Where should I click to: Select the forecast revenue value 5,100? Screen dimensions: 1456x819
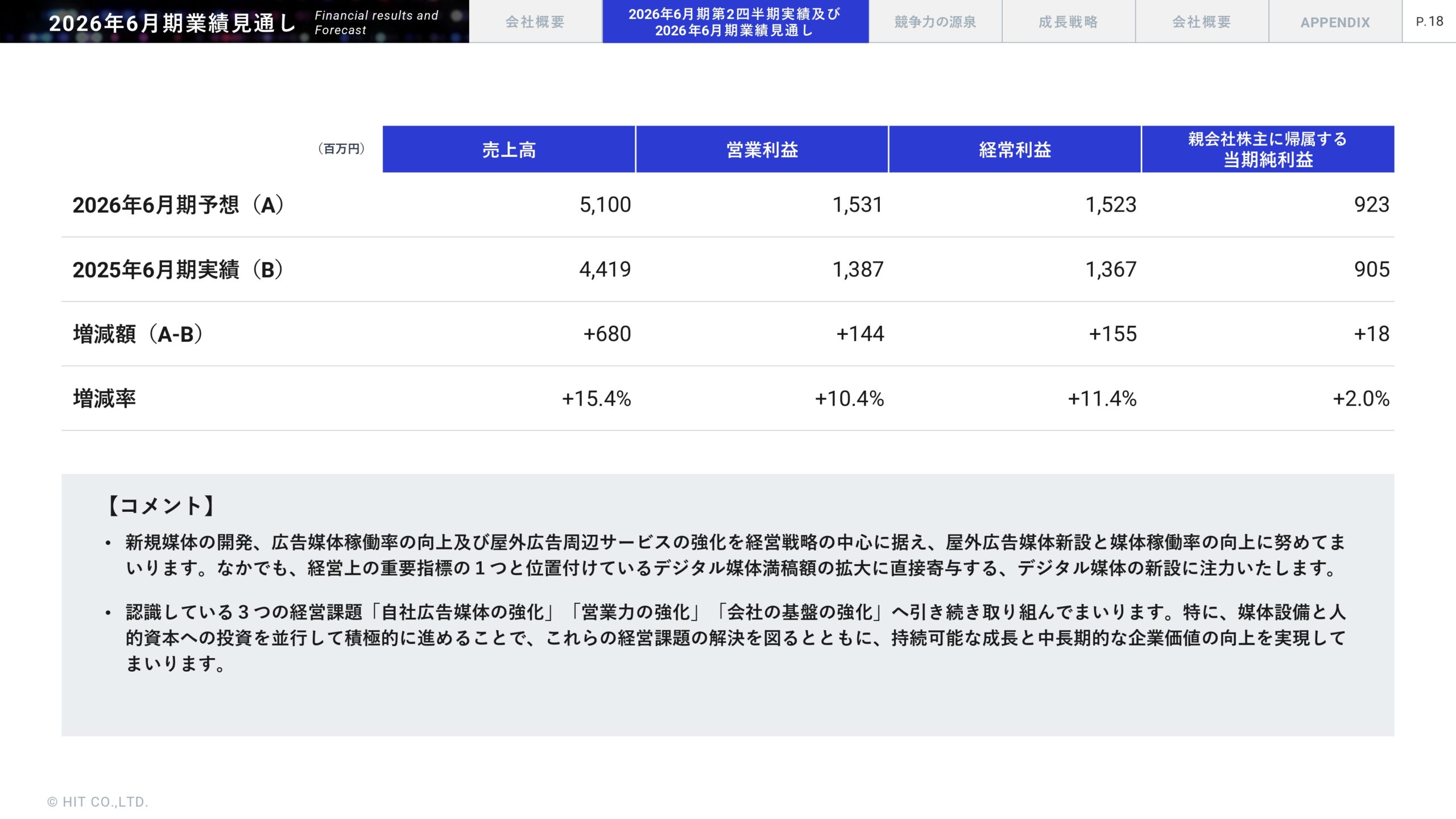pos(605,205)
